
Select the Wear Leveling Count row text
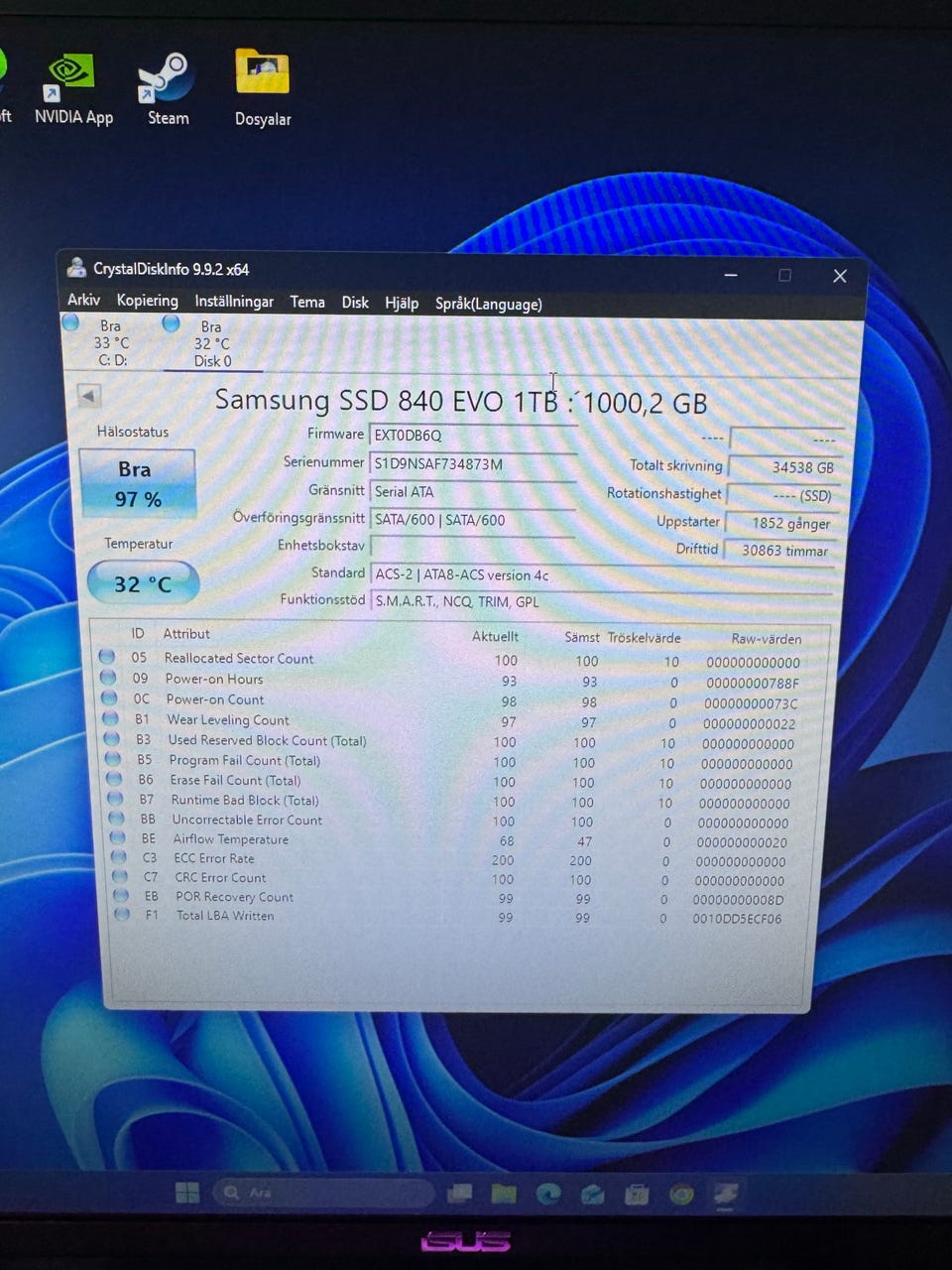point(228,720)
